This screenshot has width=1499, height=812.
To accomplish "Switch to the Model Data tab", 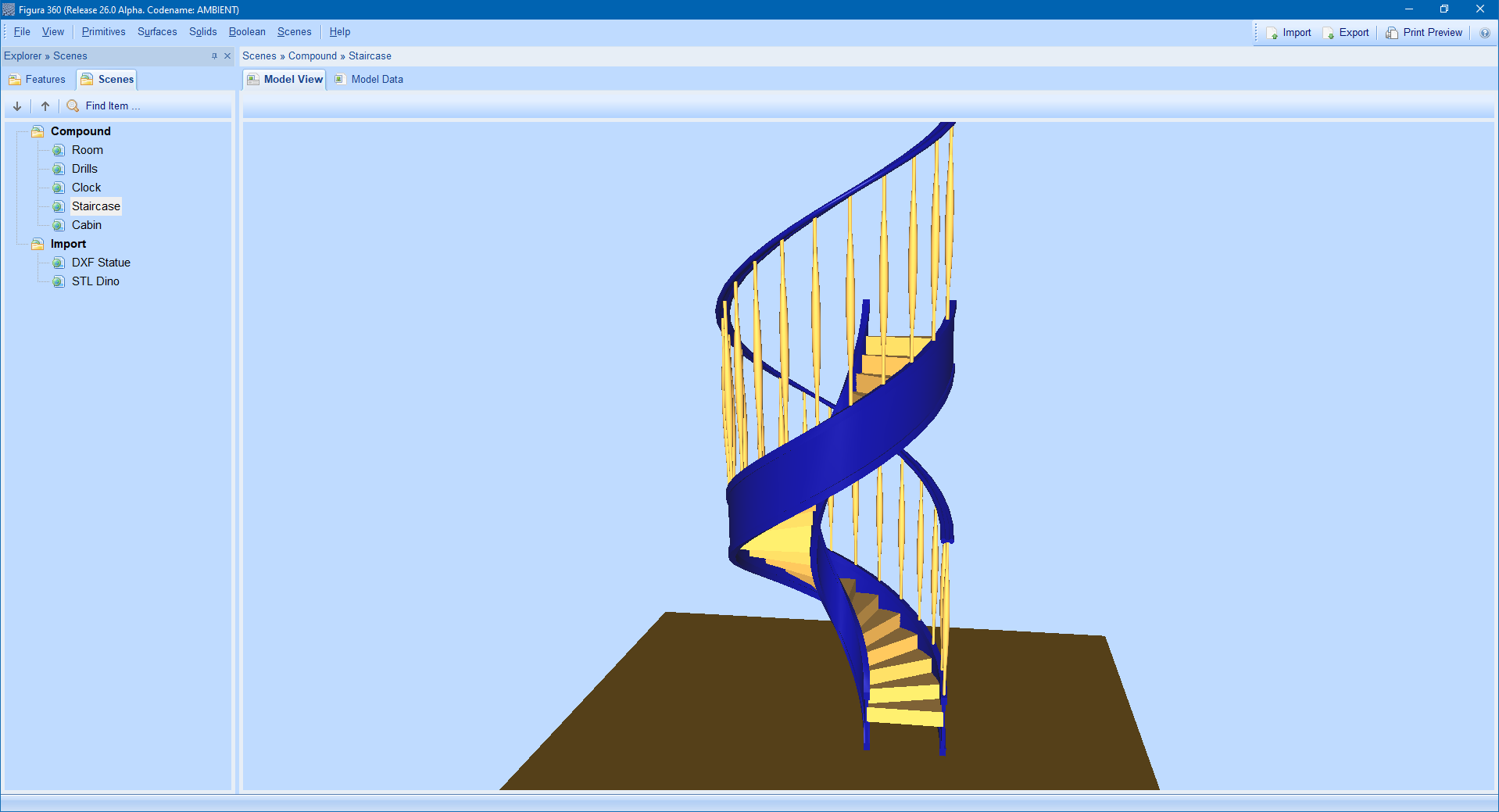I will 376,79.
